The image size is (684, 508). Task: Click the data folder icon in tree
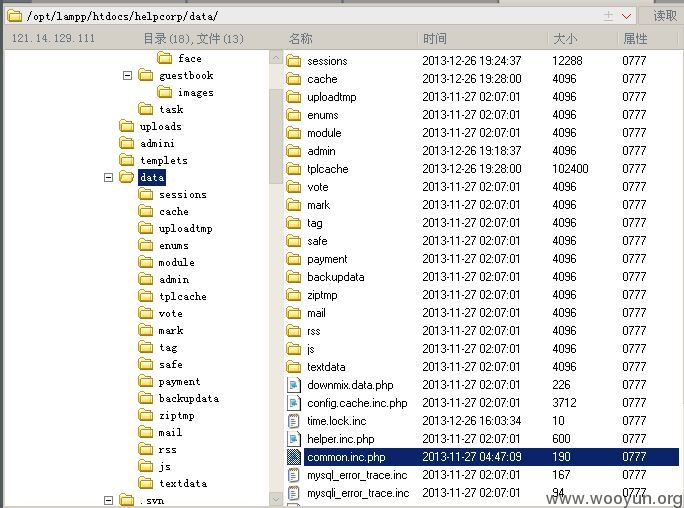[x=127, y=177]
